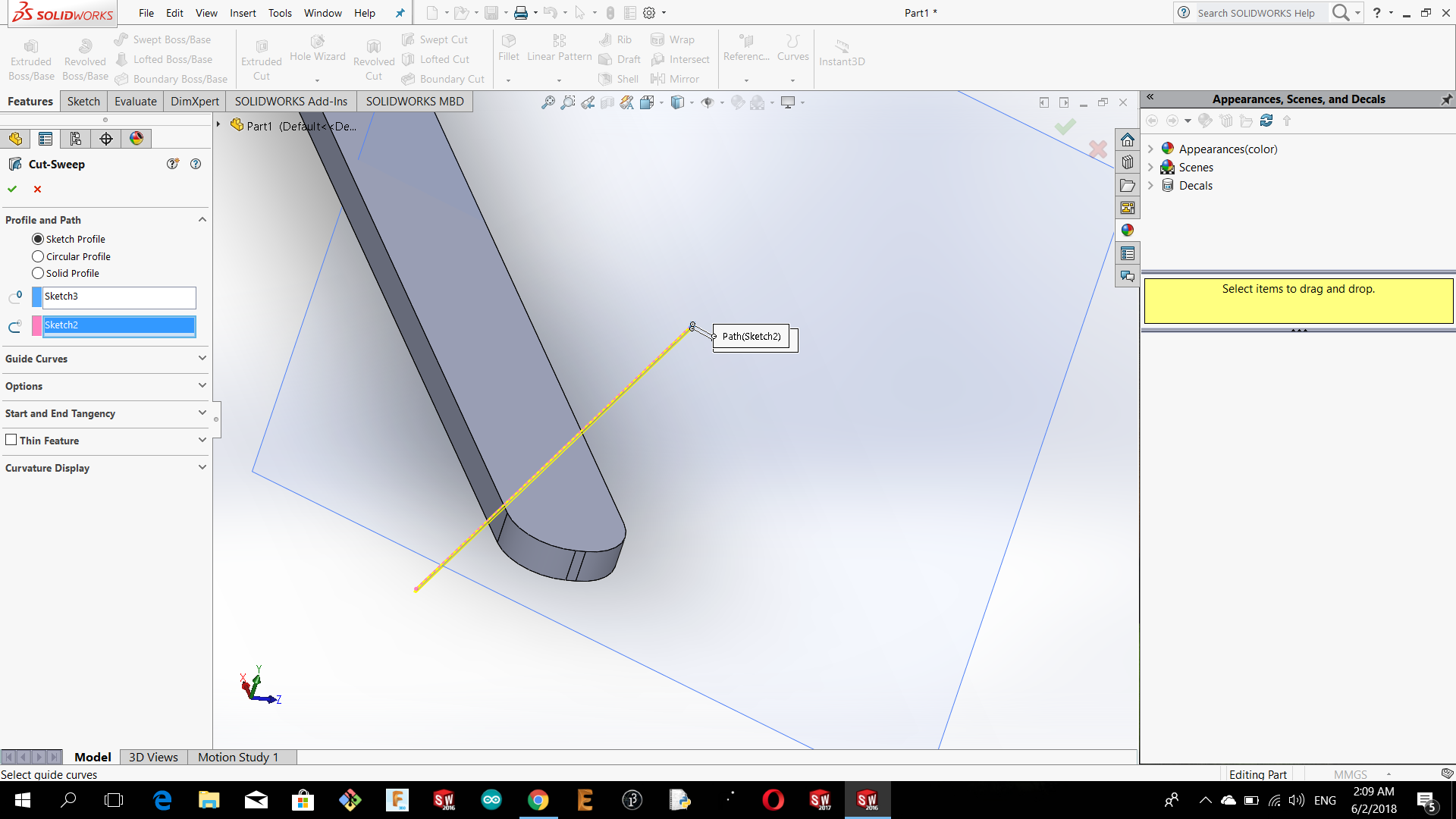The image size is (1456, 819).
Task: Pin the Appearances, Scenes, and Decals pane
Action: (1446, 99)
